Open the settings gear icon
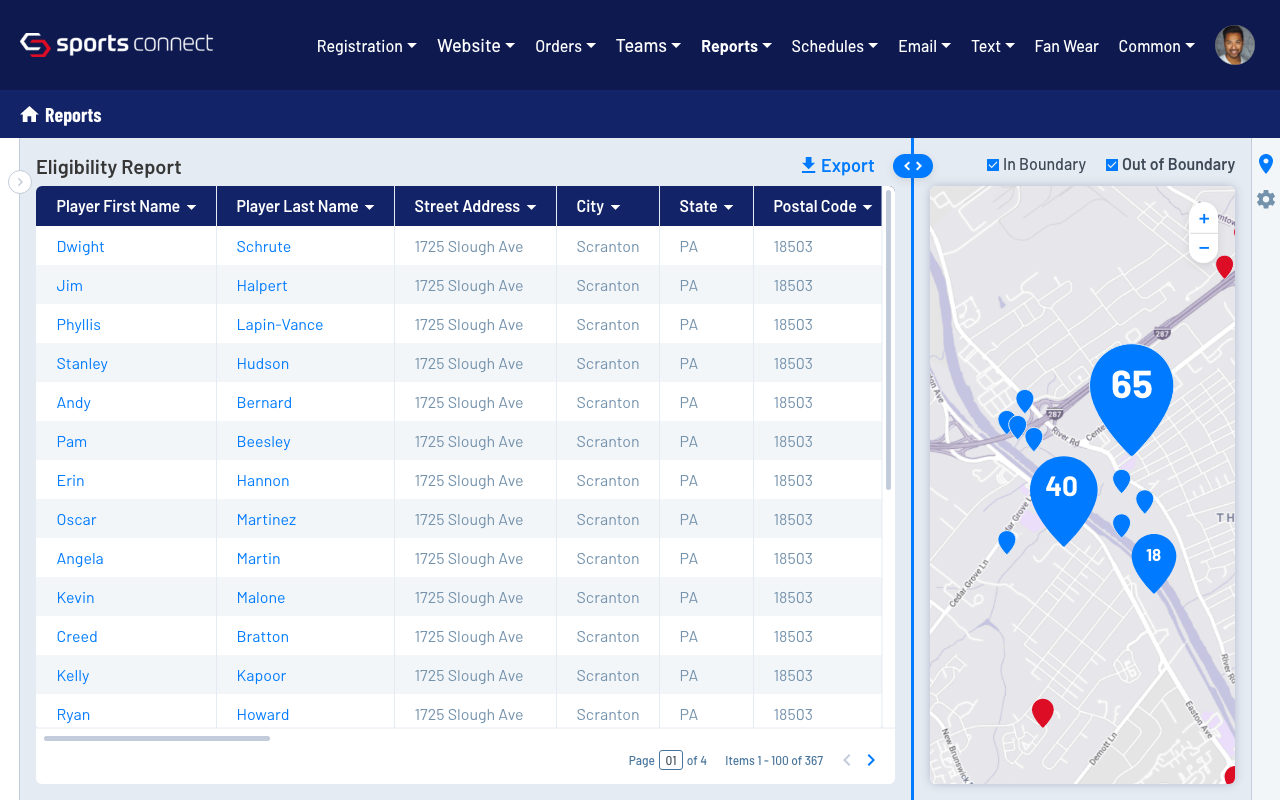The width and height of the screenshot is (1280, 800). click(x=1266, y=199)
